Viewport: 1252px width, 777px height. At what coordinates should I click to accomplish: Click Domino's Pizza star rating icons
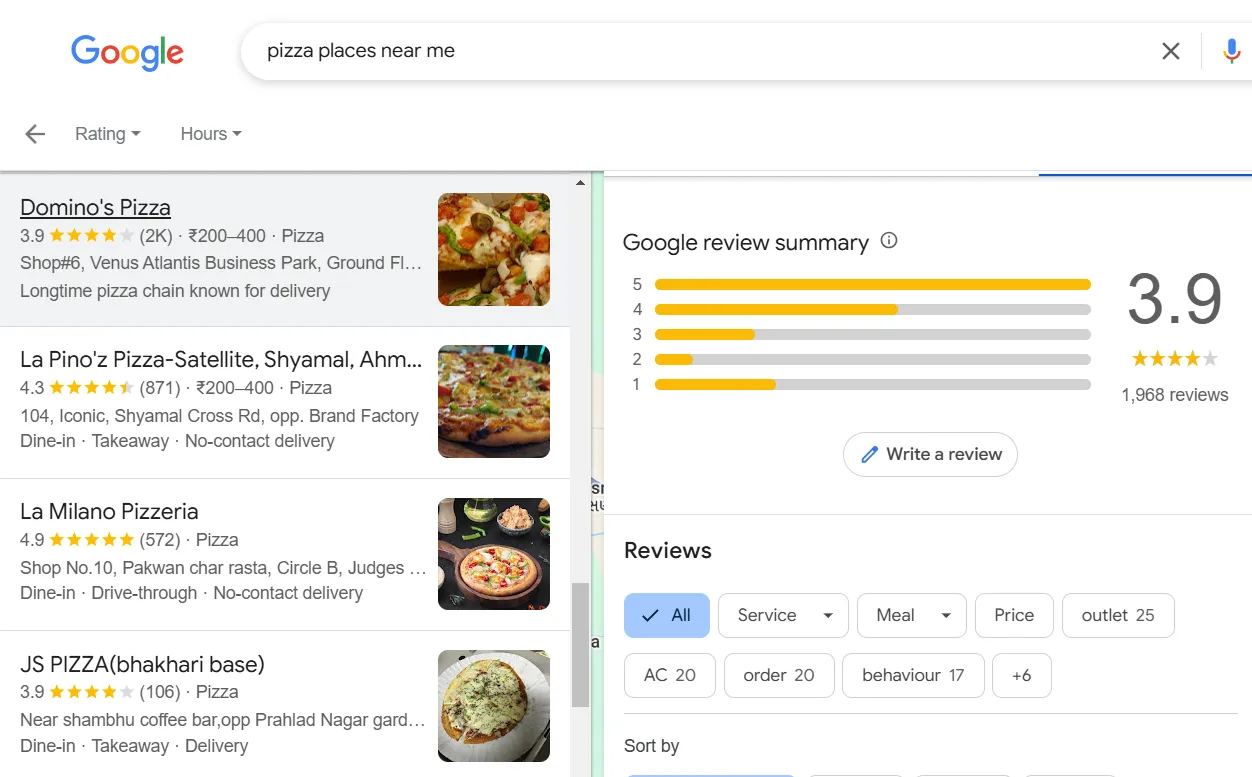tap(88, 236)
